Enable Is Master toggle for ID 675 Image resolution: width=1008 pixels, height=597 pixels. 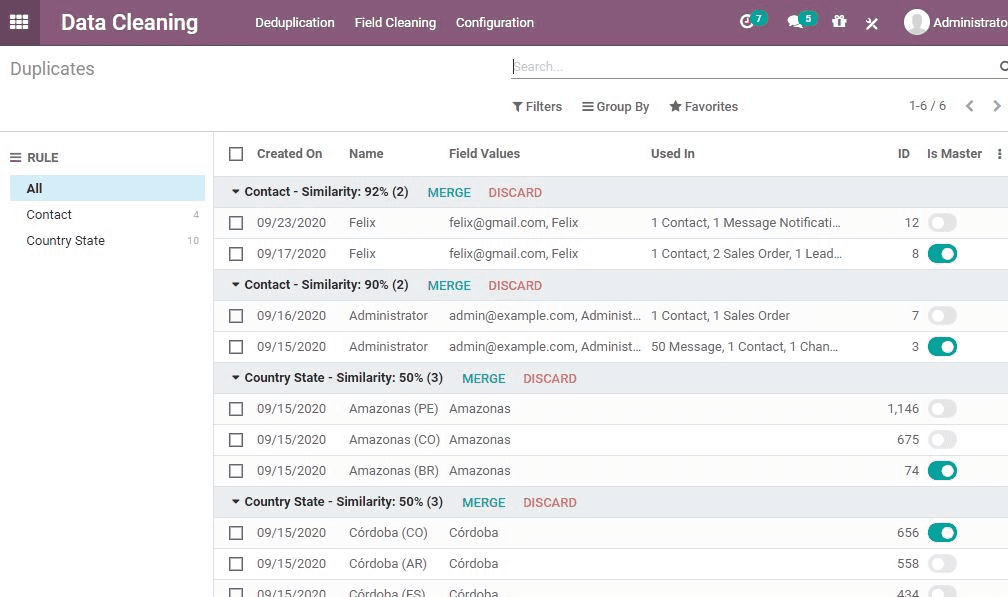click(942, 440)
